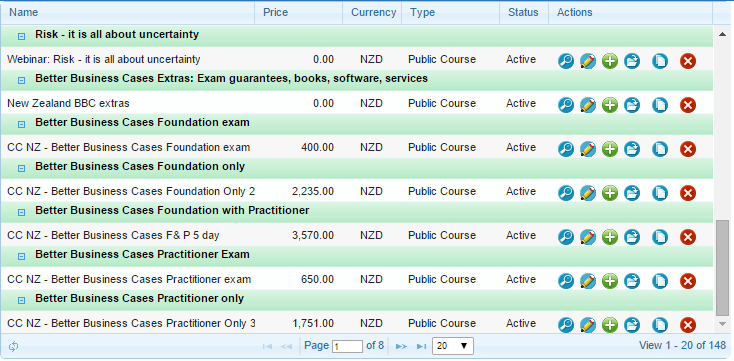This screenshot has width=734, height=361.
Task: Delete CC NZ Practitioner exam with red X
Action: [x=688, y=281]
